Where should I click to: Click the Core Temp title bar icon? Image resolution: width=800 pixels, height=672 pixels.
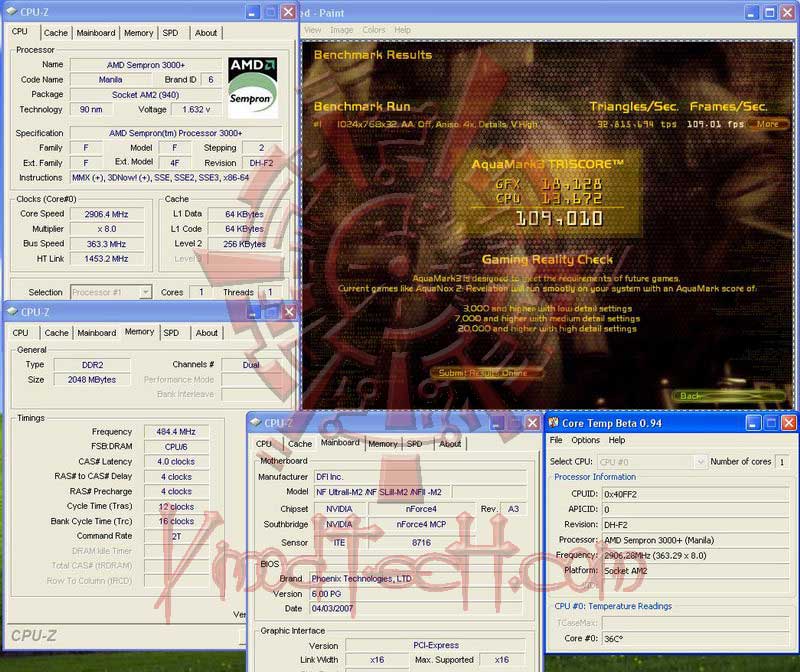coord(554,423)
